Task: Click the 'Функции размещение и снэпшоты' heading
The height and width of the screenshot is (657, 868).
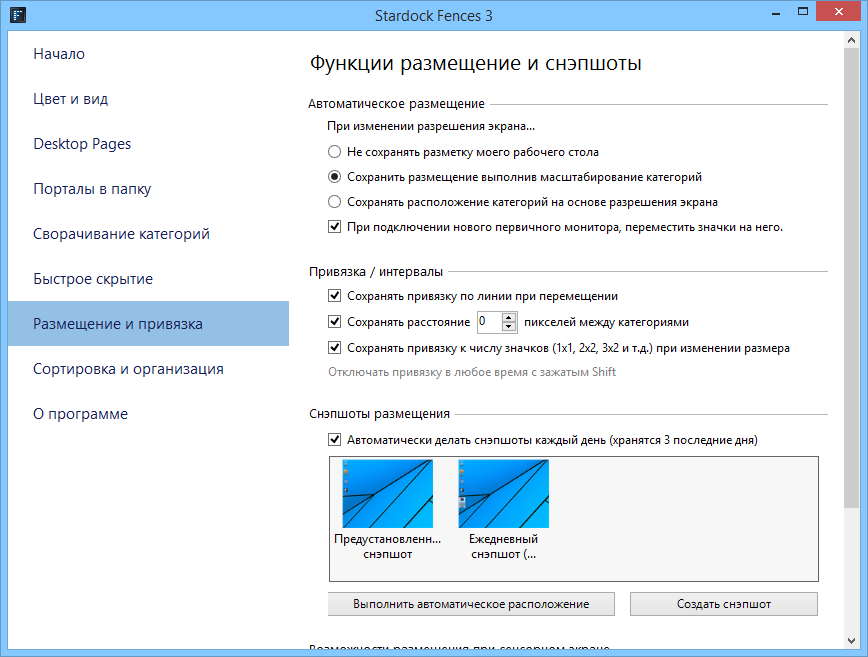Action: point(476,63)
